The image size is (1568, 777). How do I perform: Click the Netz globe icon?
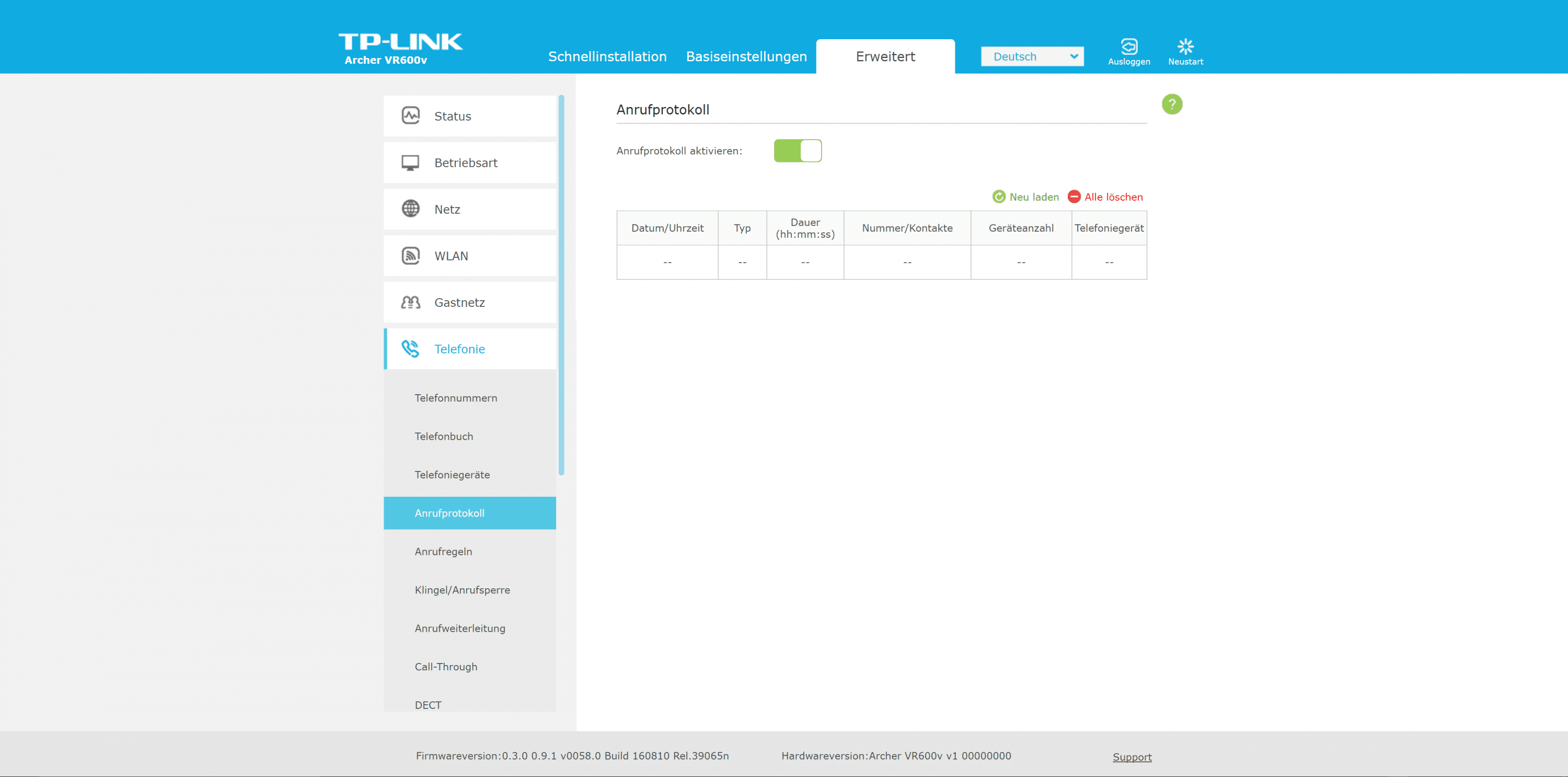coord(410,209)
